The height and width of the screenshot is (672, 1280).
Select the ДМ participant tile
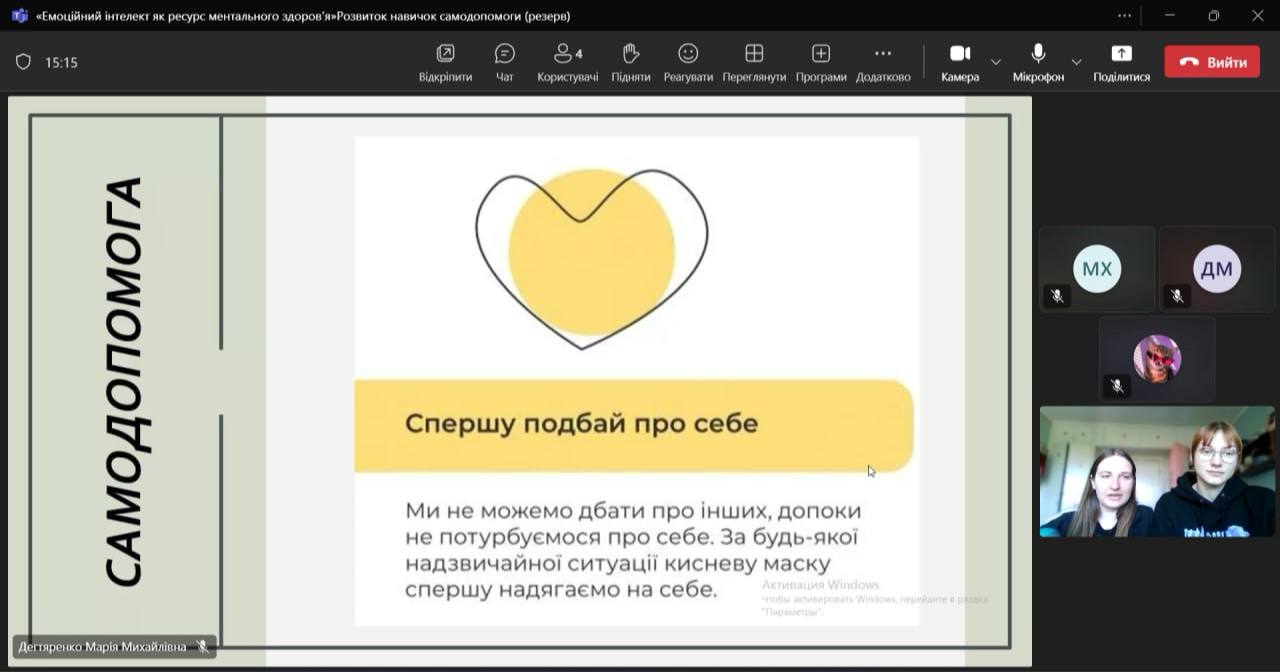click(1216, 269)
